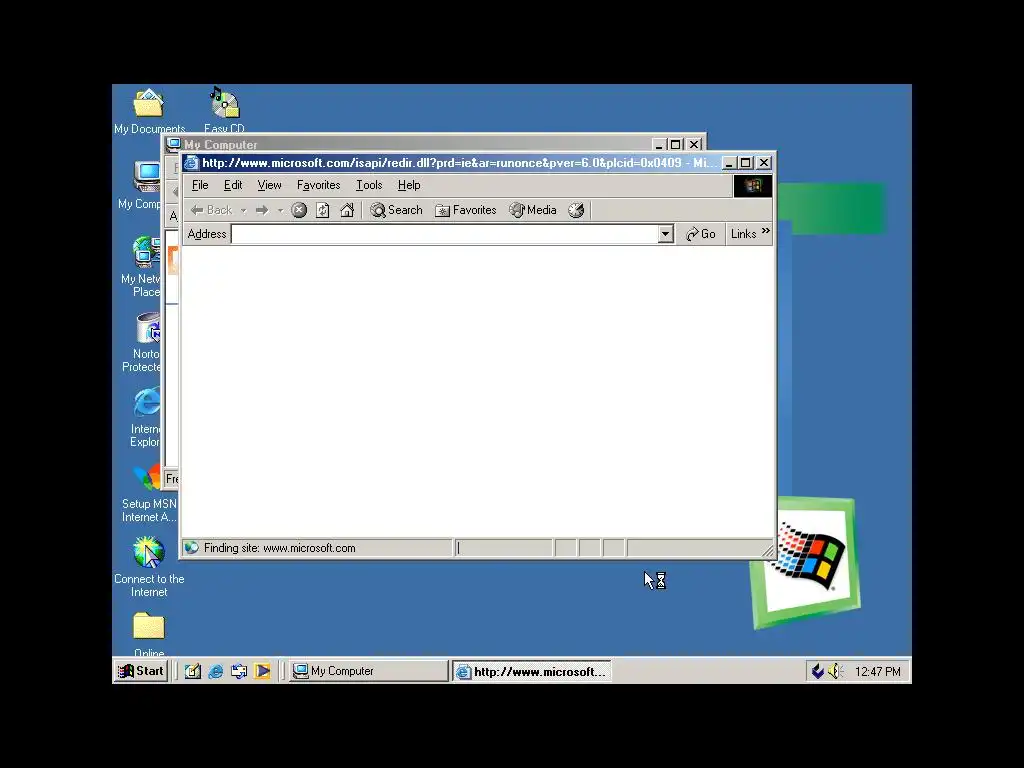1024x768 pixels.
Task: Launch Outlook Express from quick launch
Action: 239,671
